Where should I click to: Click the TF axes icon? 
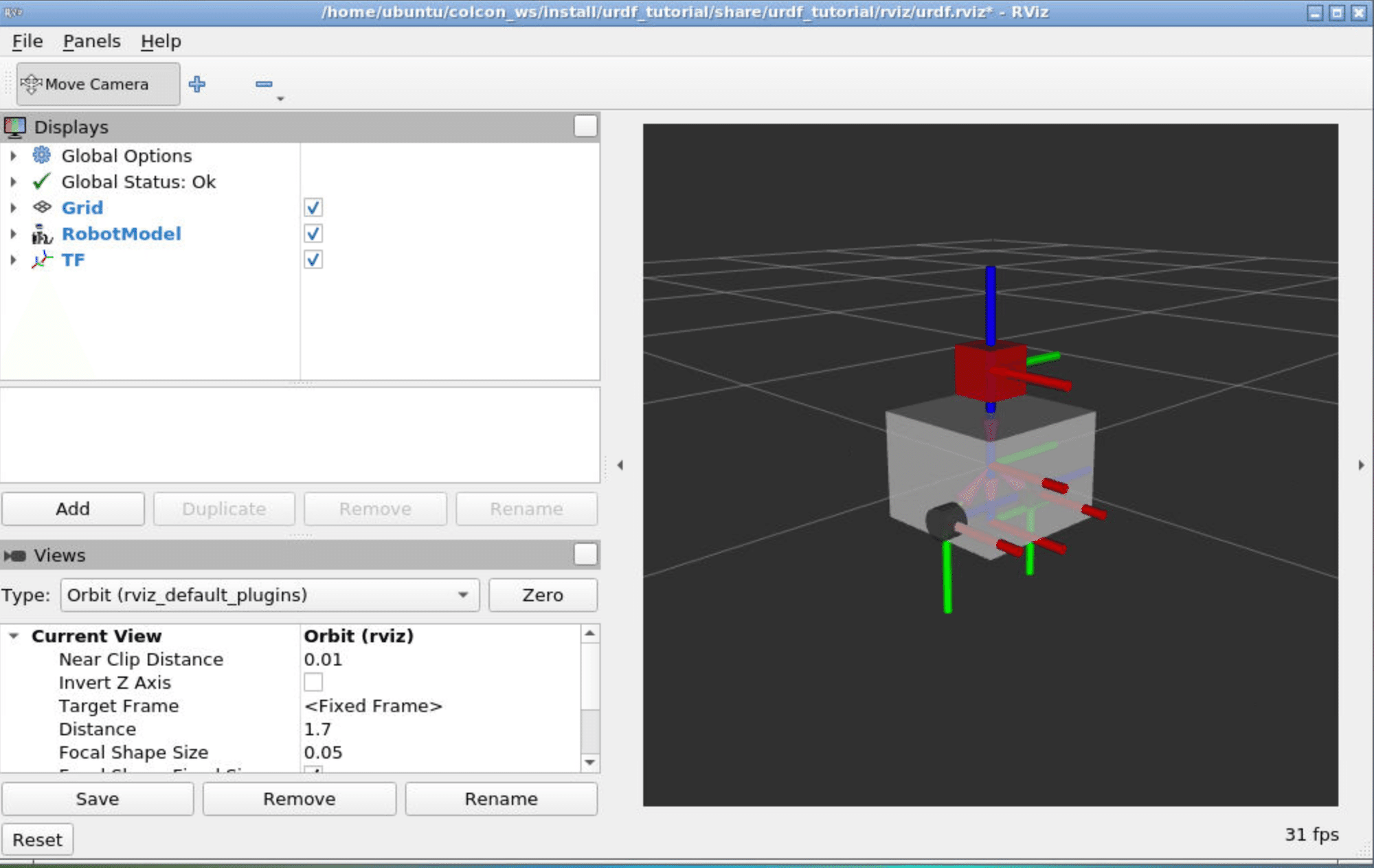42,260
